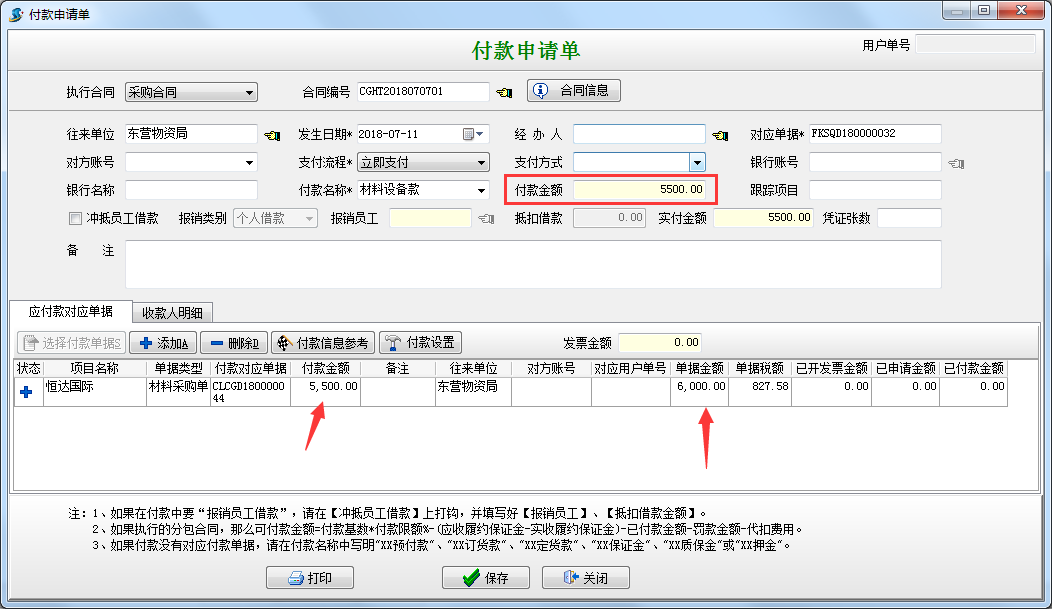Screen dimensions: 1052x609
Task: Maximize the 付款申请单 window
Action: click(x=984, y=11)
